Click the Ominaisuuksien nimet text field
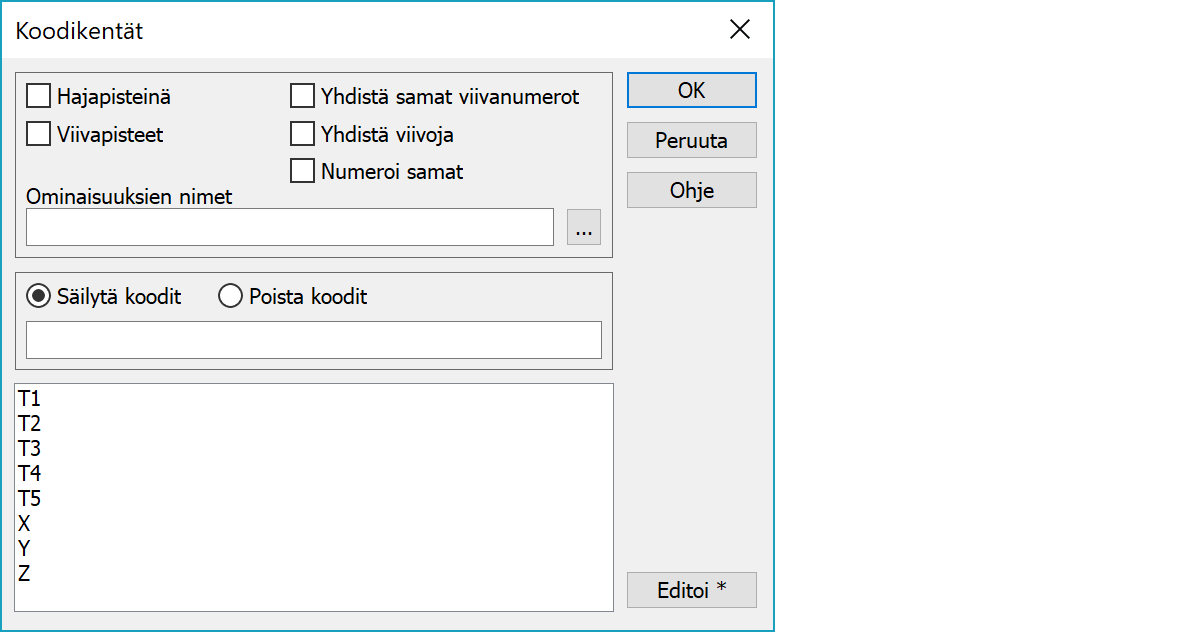The image size is (1200, 632). pos(289,227)
